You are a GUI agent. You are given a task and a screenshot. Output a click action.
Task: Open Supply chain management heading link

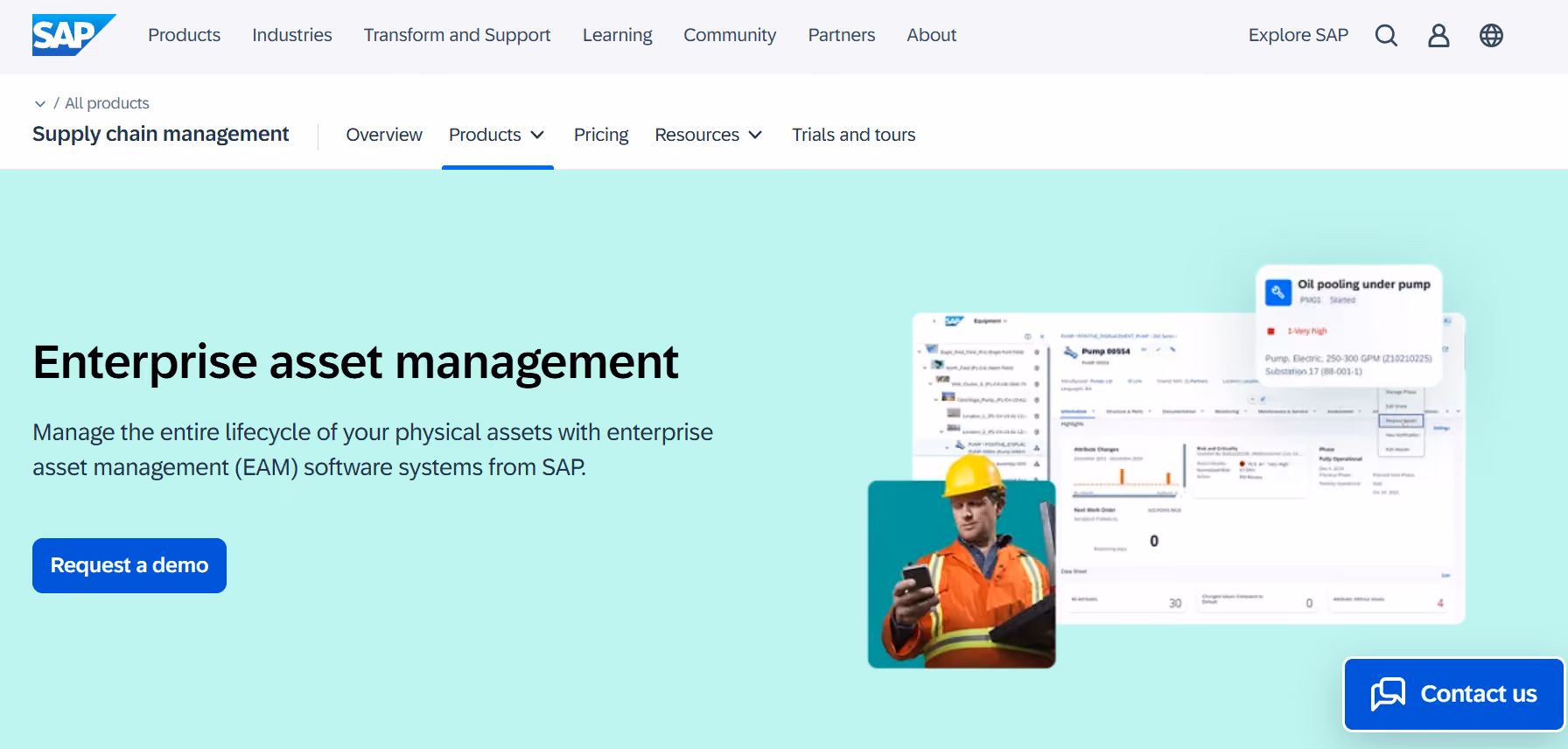(x=161, y=134)
